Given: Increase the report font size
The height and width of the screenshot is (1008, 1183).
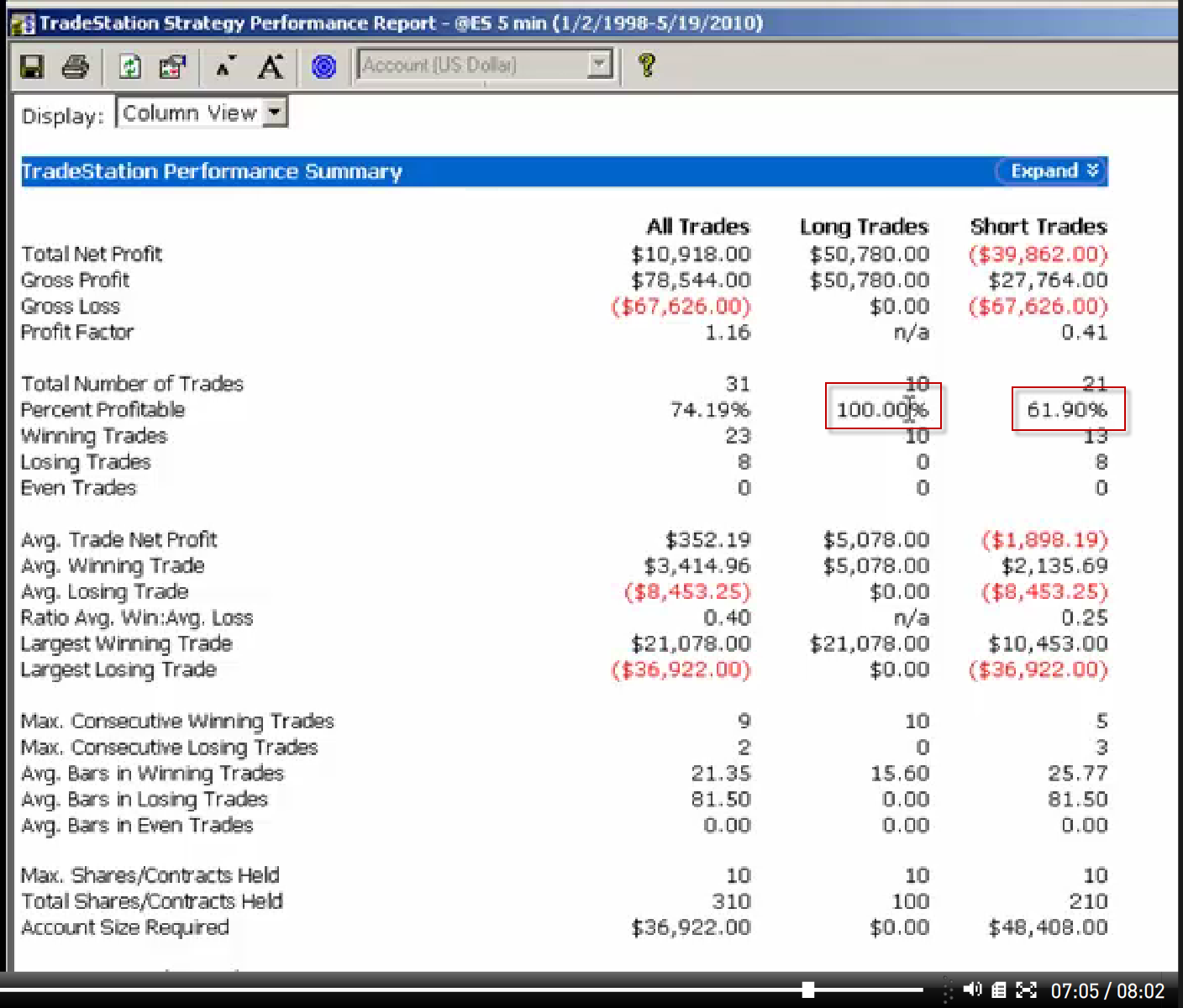Looking at the screenshot, I should (x=271, y=66).
